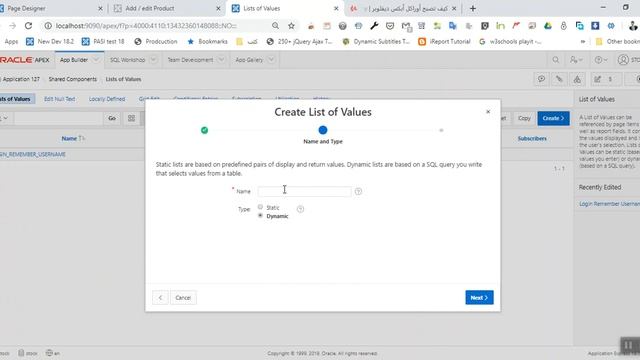Open the Edit Null Text tab
This screenshot has height=360, width=640.
point(60,99)
